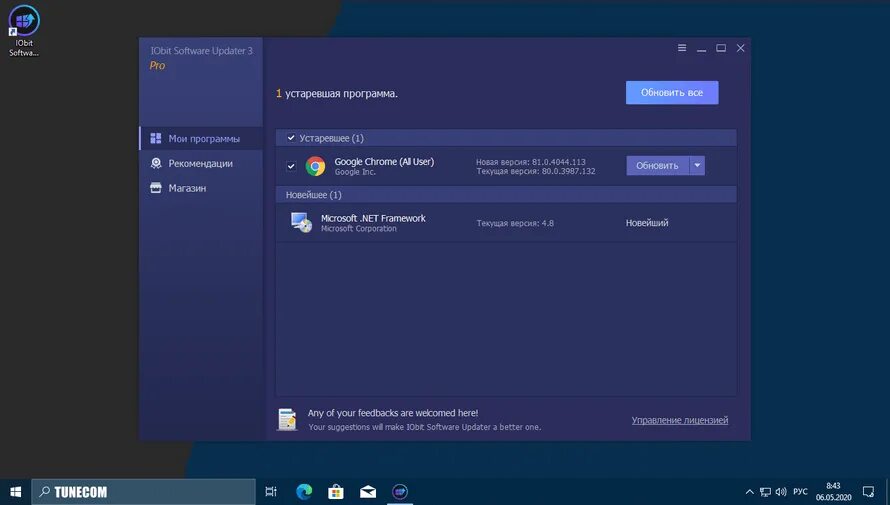Toggle the Устаревшее (1) select-all checkbox
The image size is (890, 505).
click(x=291, y=138)
